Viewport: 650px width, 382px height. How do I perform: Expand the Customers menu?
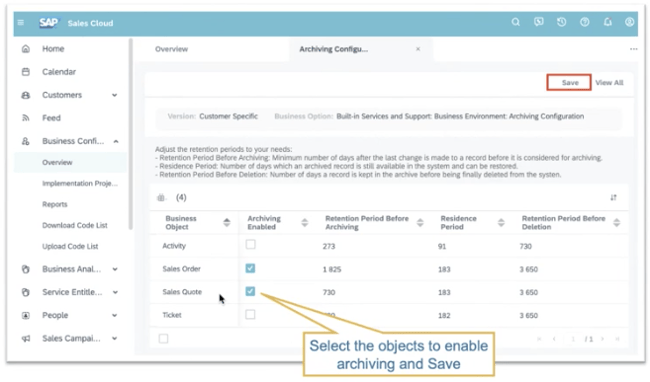(x=115, y=95)
